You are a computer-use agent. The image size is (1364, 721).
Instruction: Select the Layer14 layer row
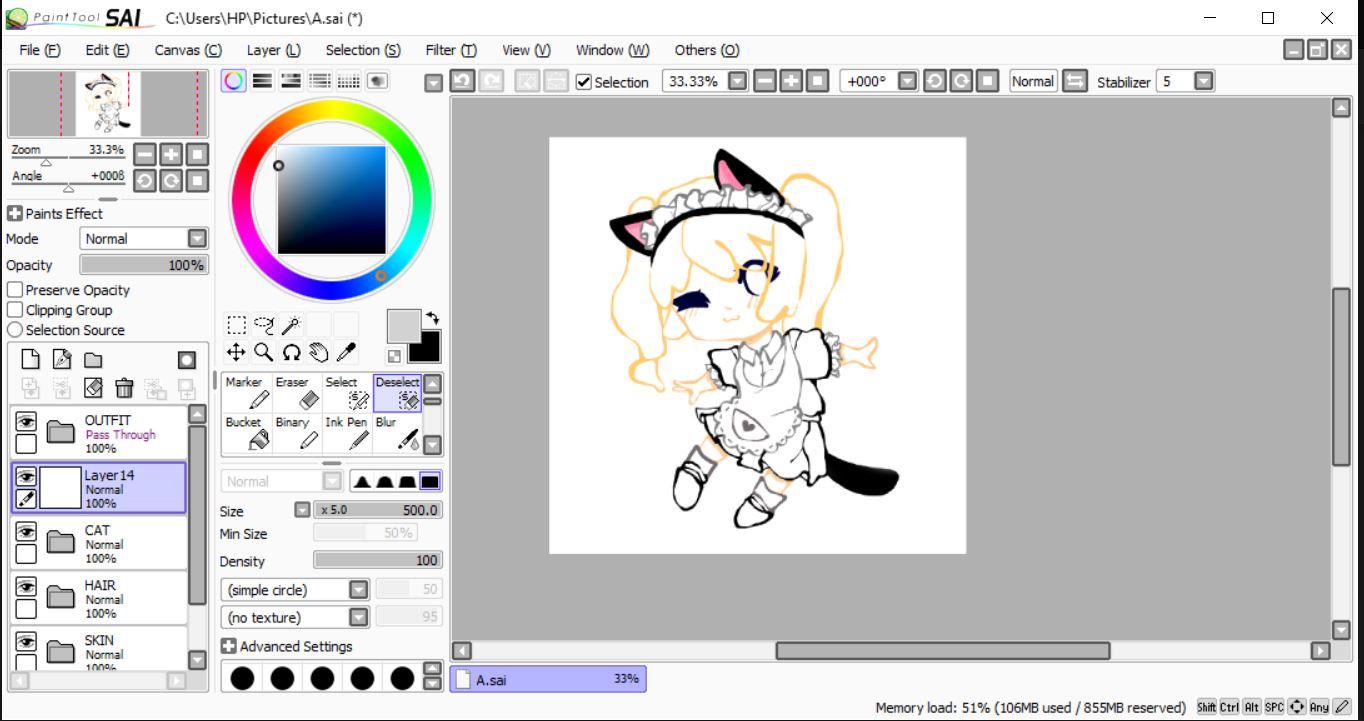coord(99,488)
